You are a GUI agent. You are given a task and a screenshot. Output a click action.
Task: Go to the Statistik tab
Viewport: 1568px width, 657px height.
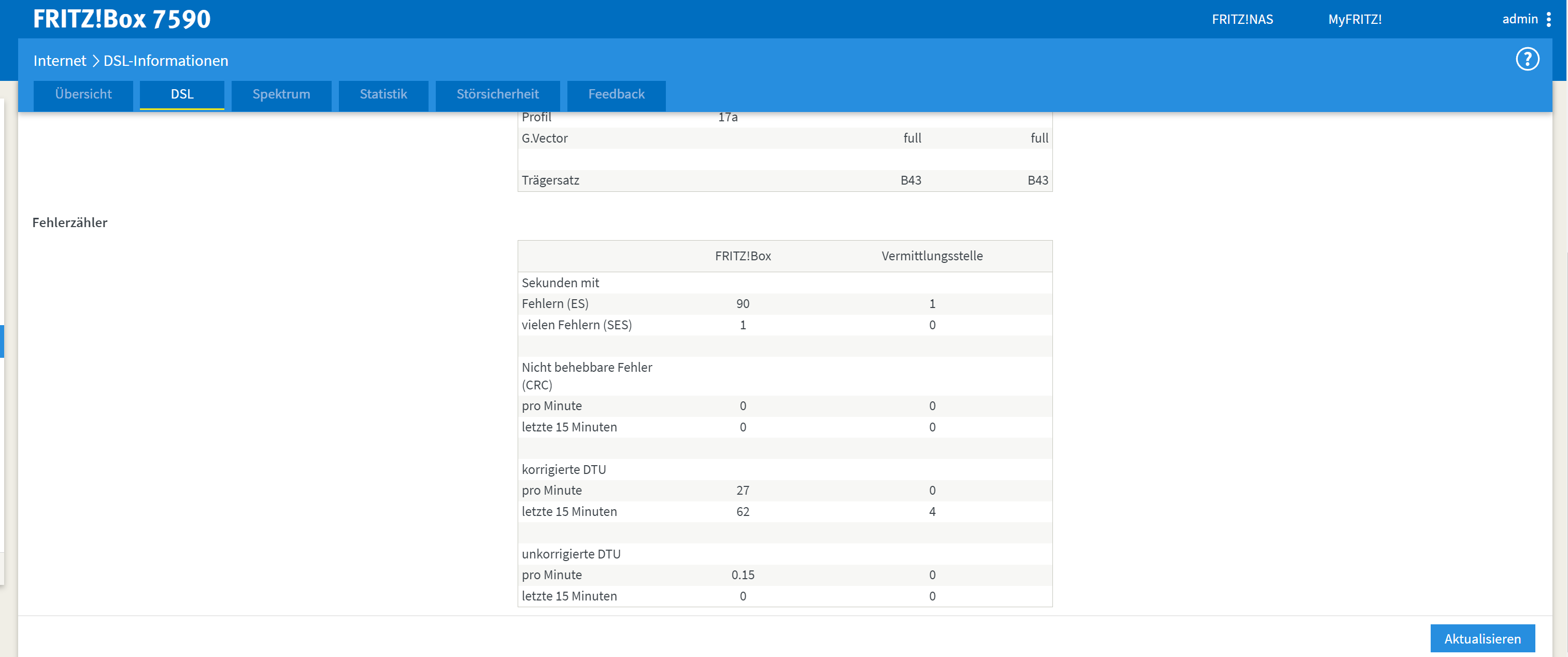click(x=383, y=94)
